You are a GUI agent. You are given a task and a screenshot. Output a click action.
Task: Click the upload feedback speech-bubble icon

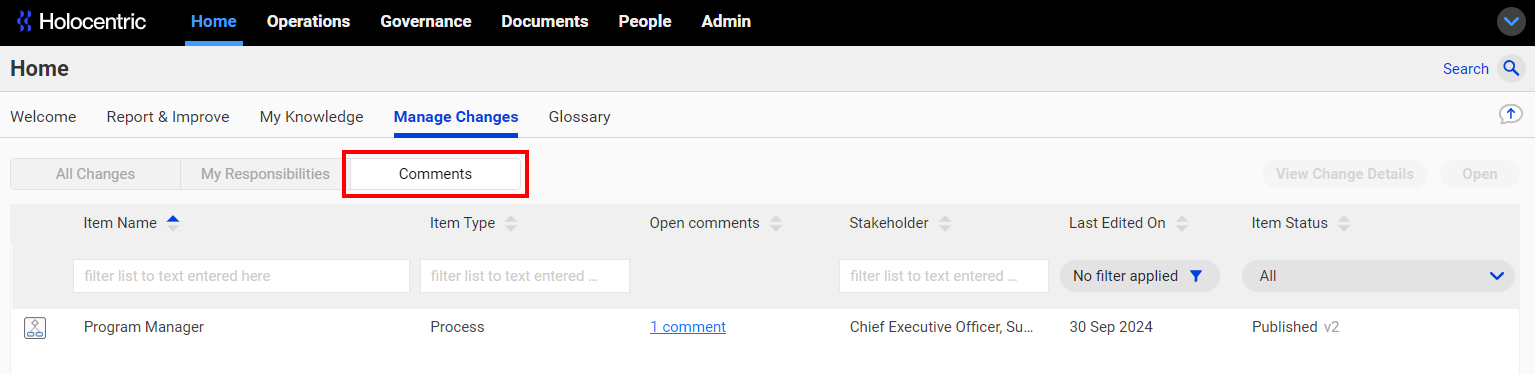pyautogui.click(x=1510, y=115)
